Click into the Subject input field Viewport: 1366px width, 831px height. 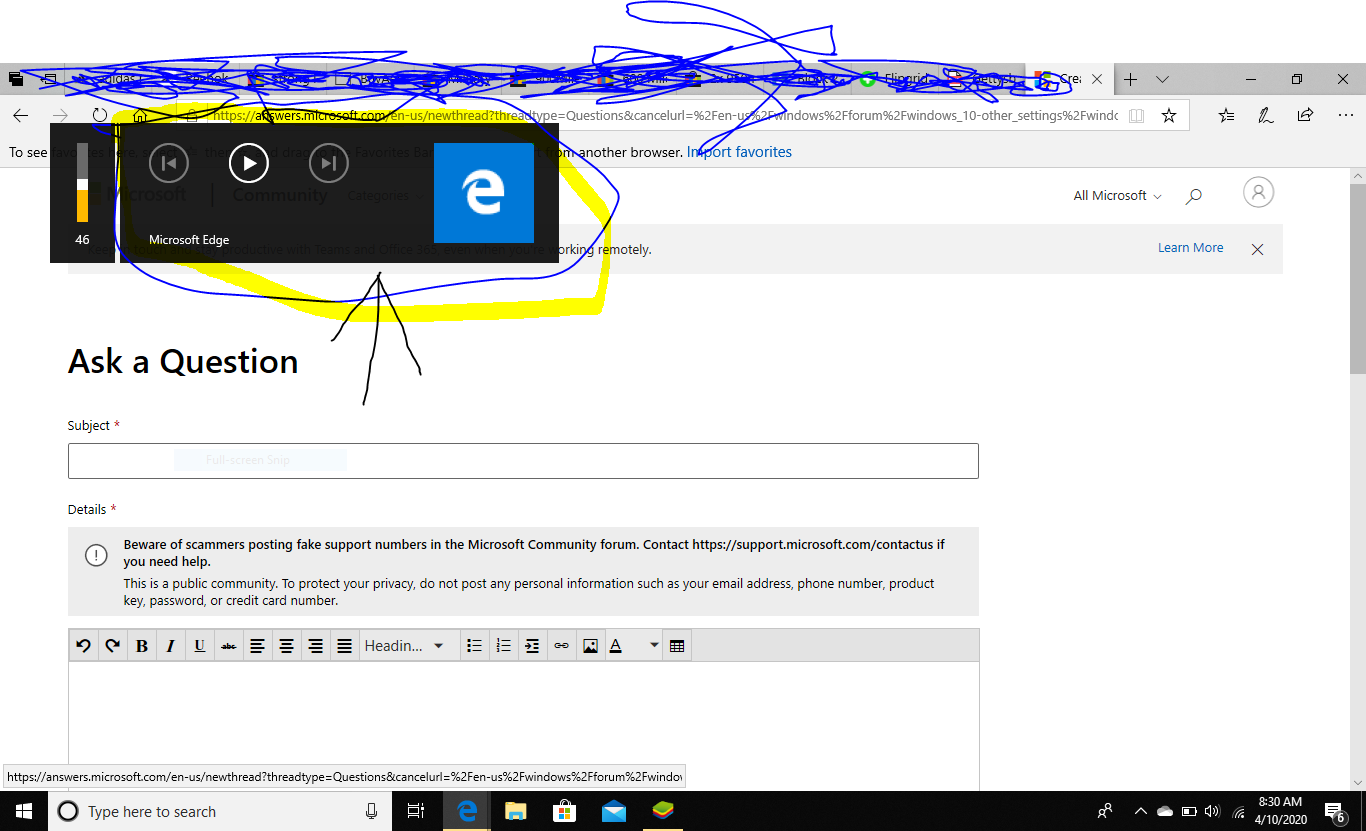(x=523, y=461)
